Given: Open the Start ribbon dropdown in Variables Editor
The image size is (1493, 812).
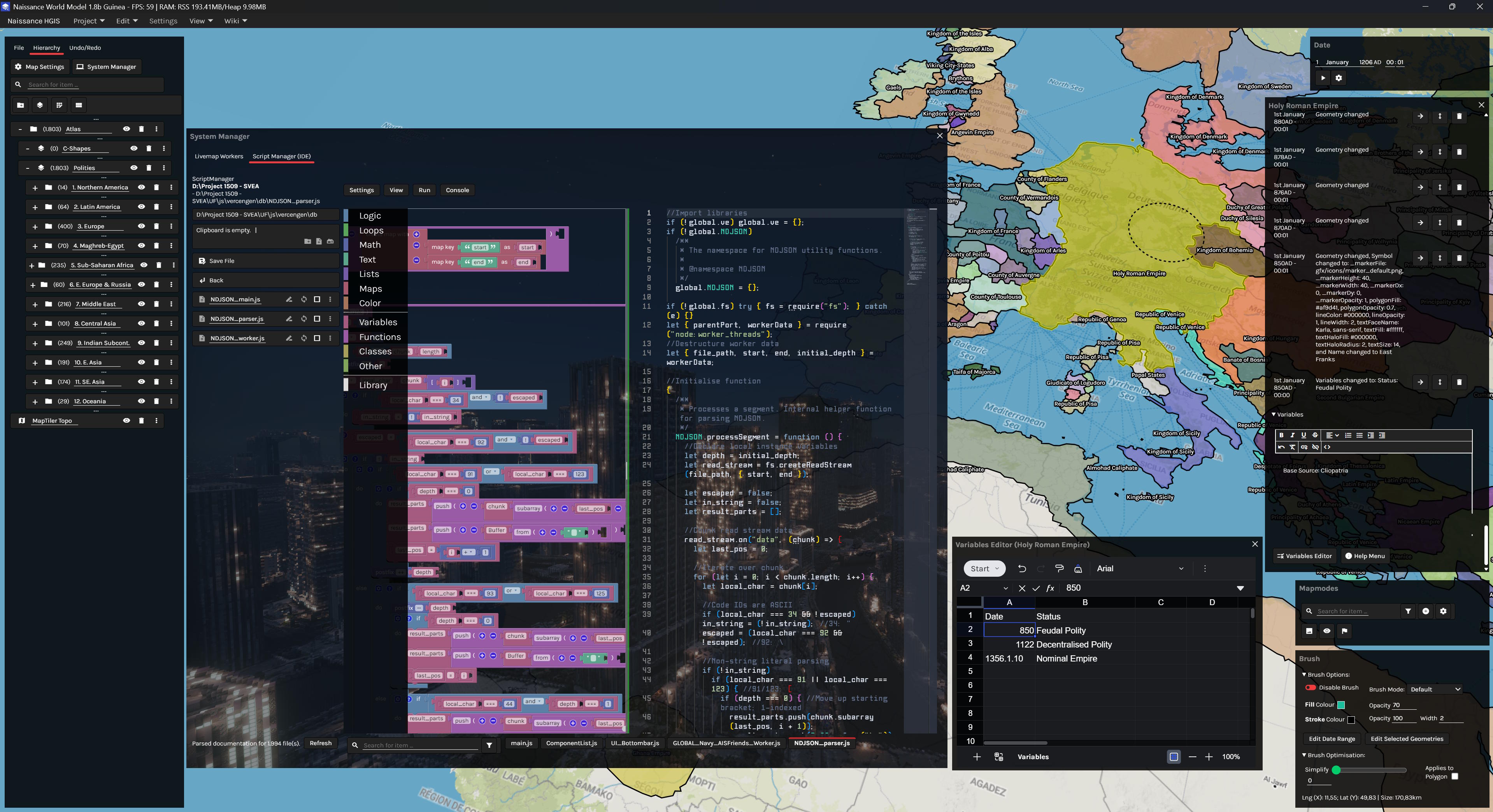Looking at the screenshot, I should tap(984, 569).
